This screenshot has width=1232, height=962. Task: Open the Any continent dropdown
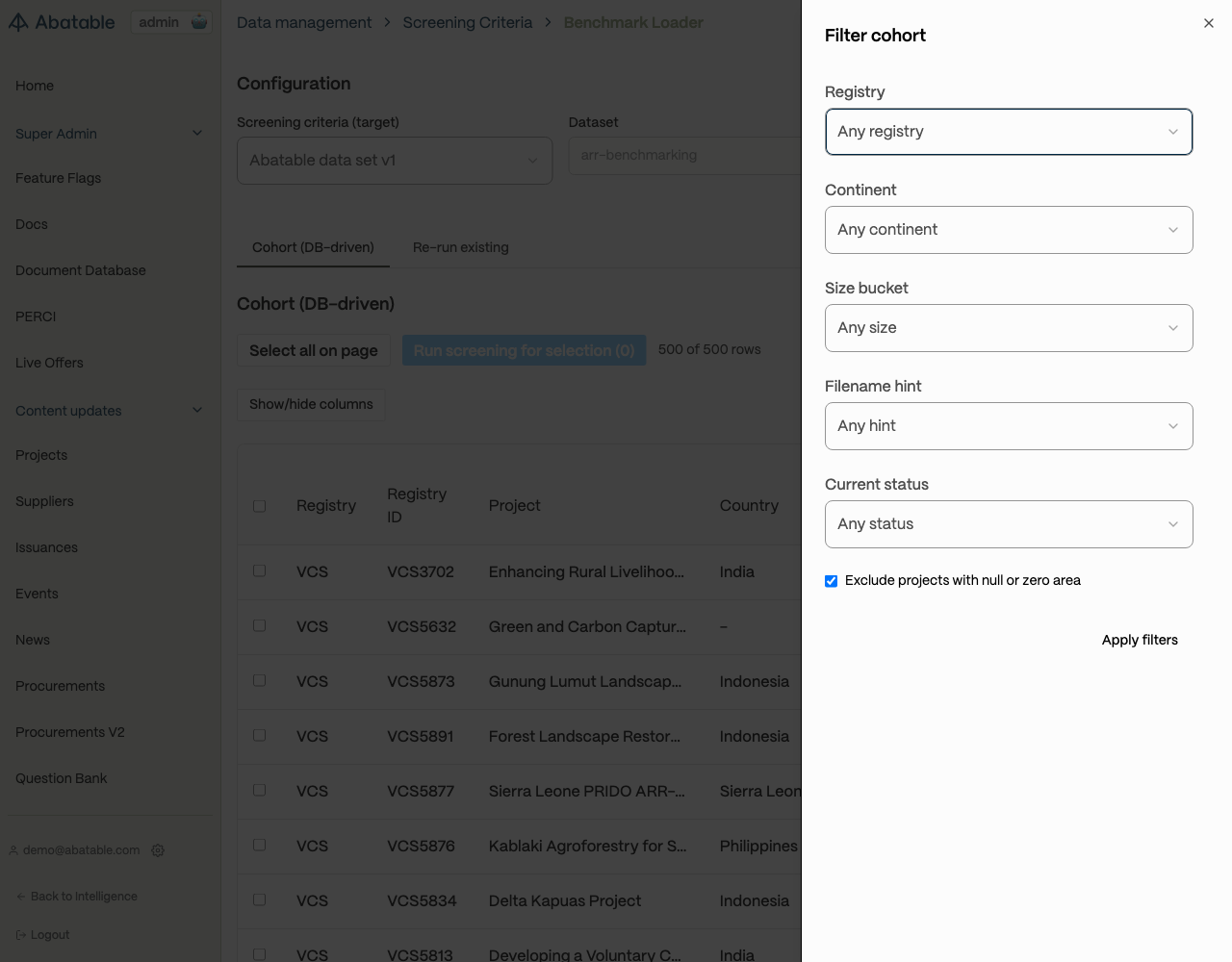tap(1009, 230)
